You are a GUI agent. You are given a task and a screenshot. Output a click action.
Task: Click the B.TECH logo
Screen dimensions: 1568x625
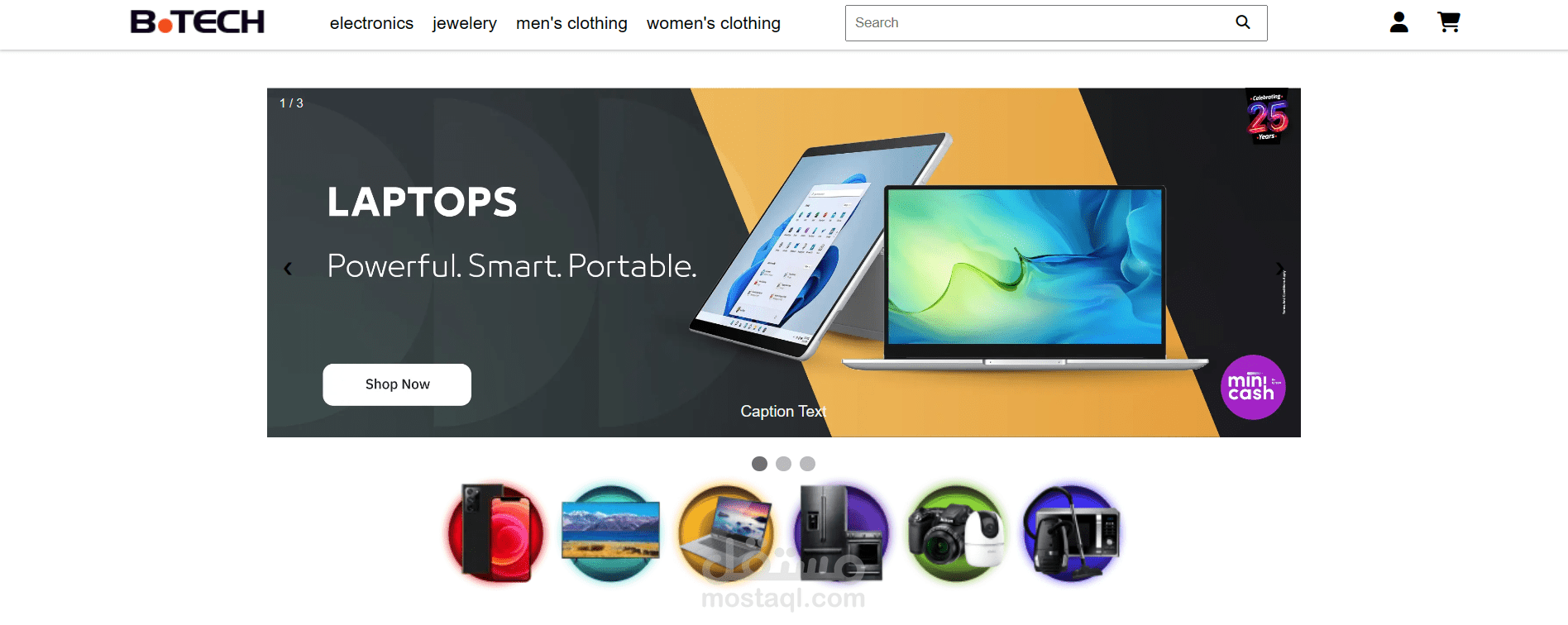pos(198,22)
